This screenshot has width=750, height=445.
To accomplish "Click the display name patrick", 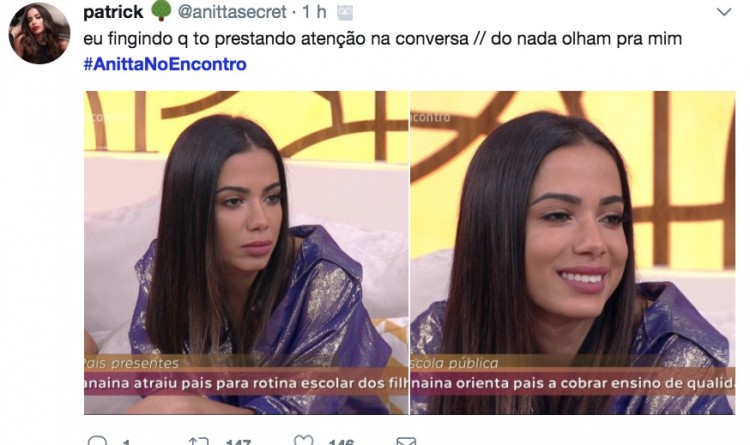I will [x=113, y=11].
